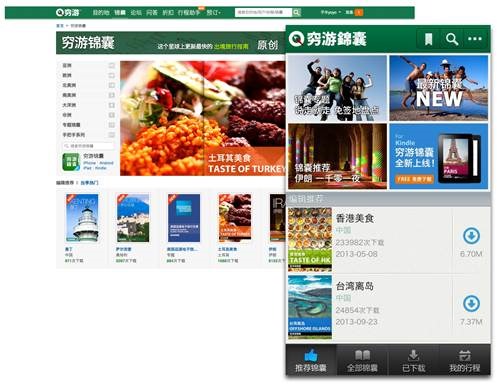Select the 台湾离岛 title text
This screenshot has width=497, height=385.
(x=355, y=286)
